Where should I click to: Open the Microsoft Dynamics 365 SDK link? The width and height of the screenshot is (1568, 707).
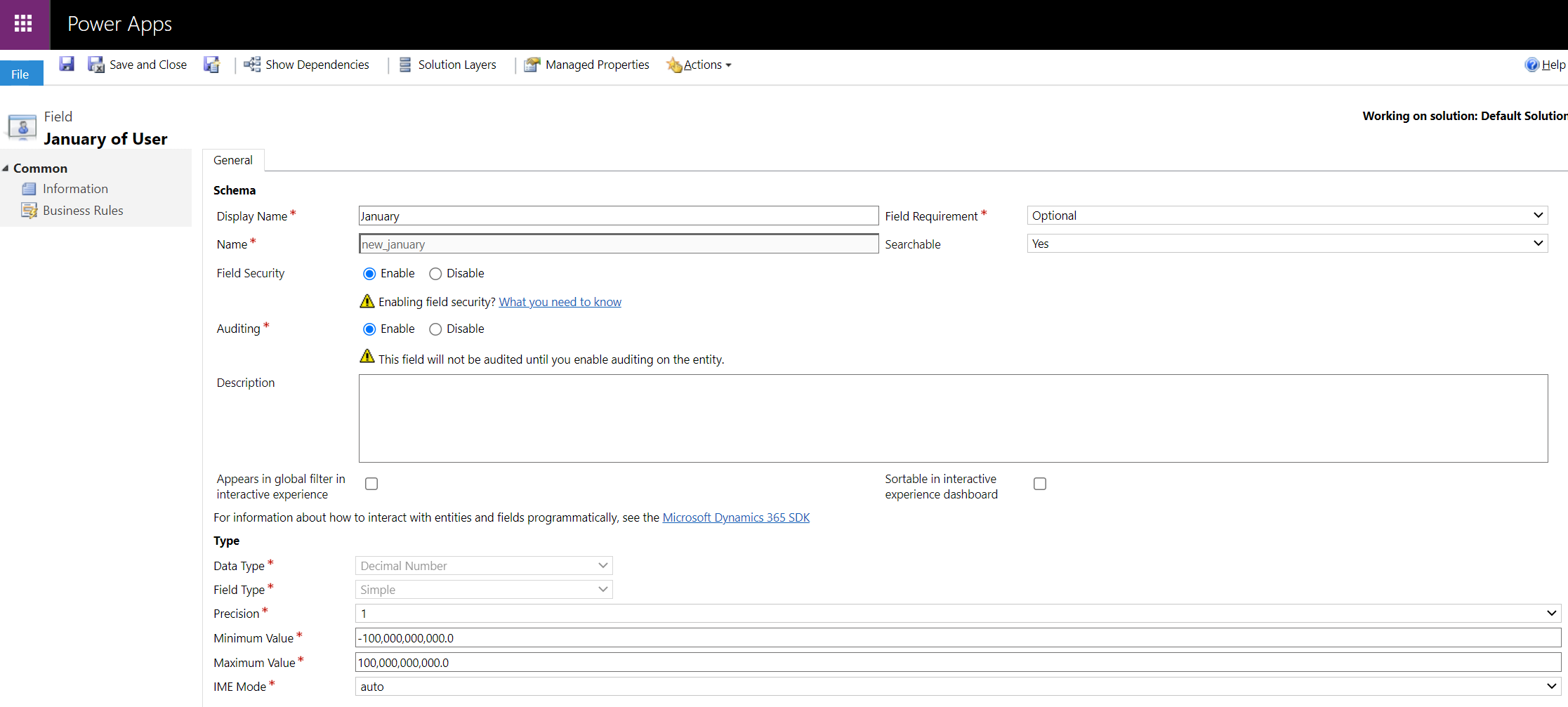pos(736,517)
